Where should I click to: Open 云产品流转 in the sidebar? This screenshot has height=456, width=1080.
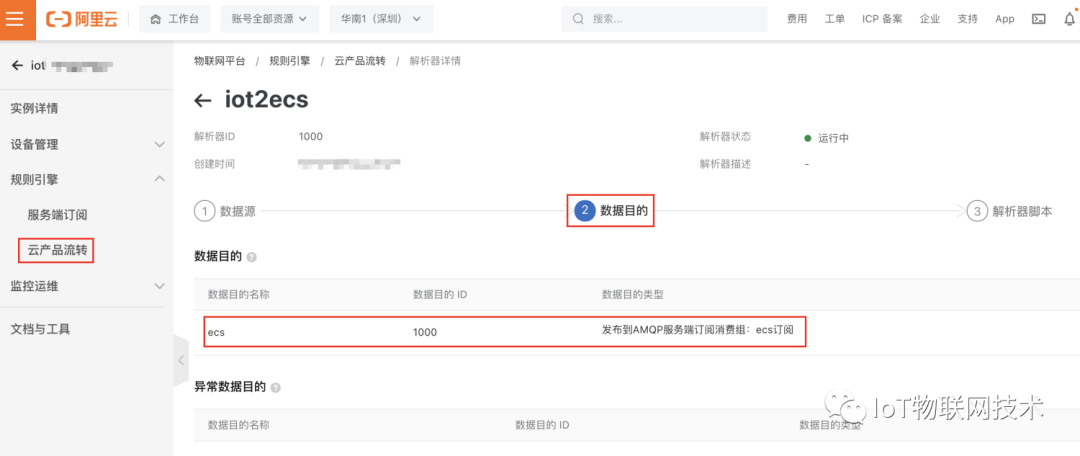pos(57,251)
